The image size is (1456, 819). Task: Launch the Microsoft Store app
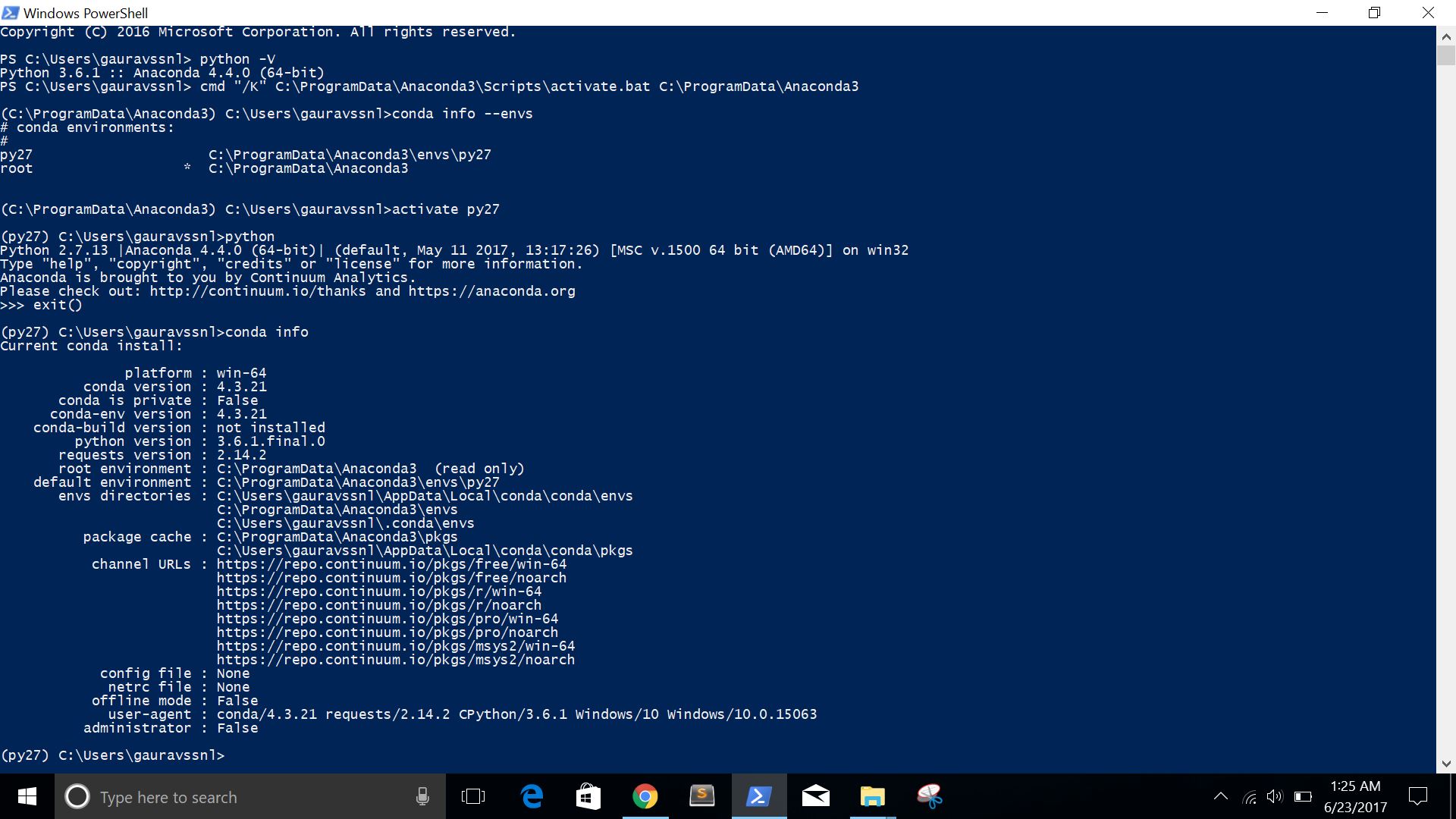coord(588,796)
